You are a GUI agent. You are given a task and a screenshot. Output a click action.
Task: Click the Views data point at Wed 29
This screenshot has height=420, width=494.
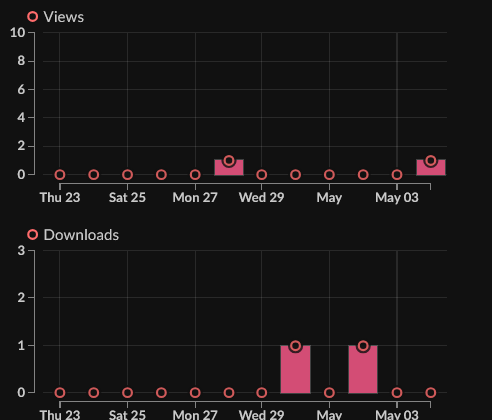262,175
